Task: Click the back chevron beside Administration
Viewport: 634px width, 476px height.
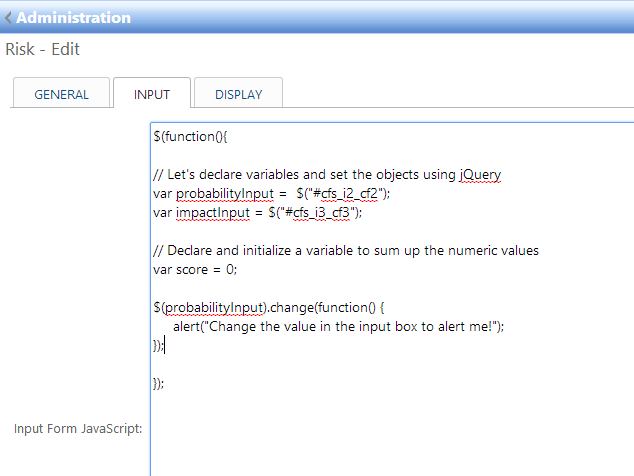Action: (x=9, y=18)
